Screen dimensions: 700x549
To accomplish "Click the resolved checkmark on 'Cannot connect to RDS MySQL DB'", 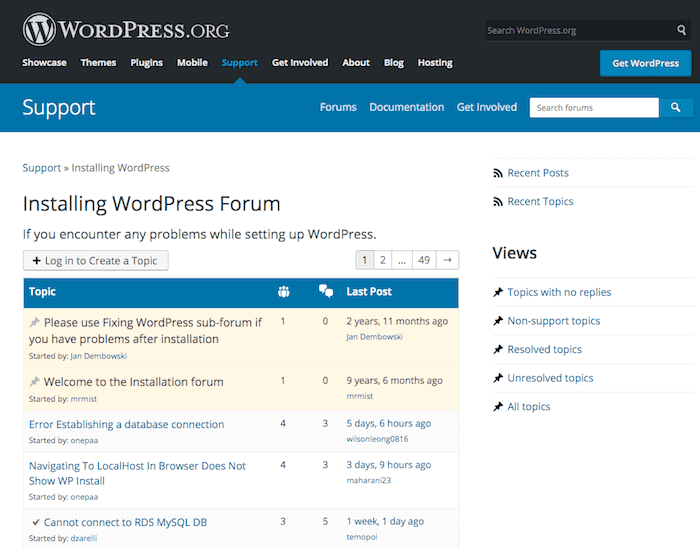I will click(36, 522).
